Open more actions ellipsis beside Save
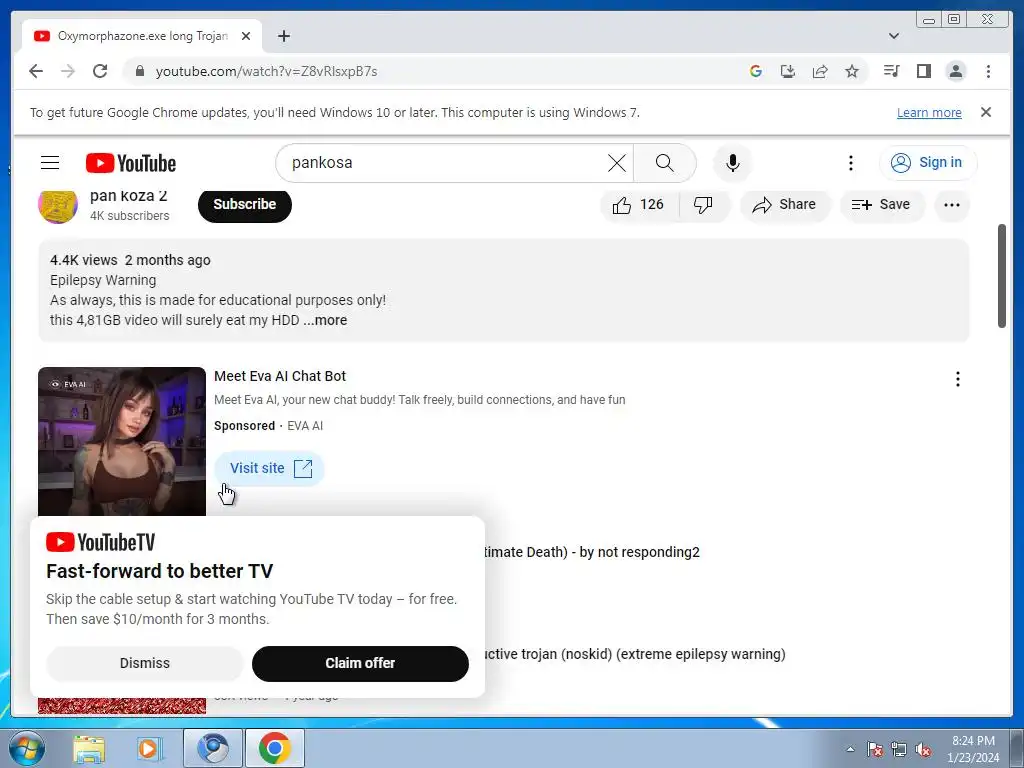1024x768 pixels. click(x=952, y=205)
